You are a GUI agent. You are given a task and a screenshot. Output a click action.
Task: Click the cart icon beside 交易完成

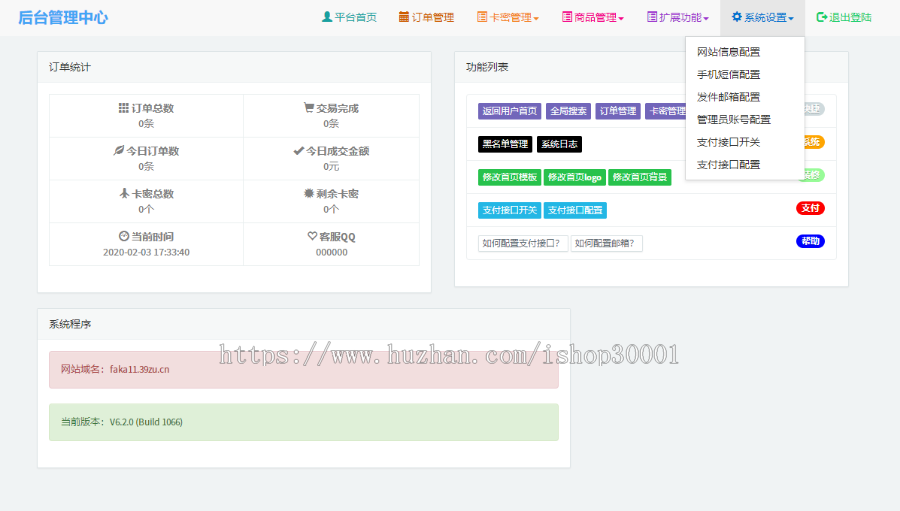pyautogui.click(x=309, y=108)
